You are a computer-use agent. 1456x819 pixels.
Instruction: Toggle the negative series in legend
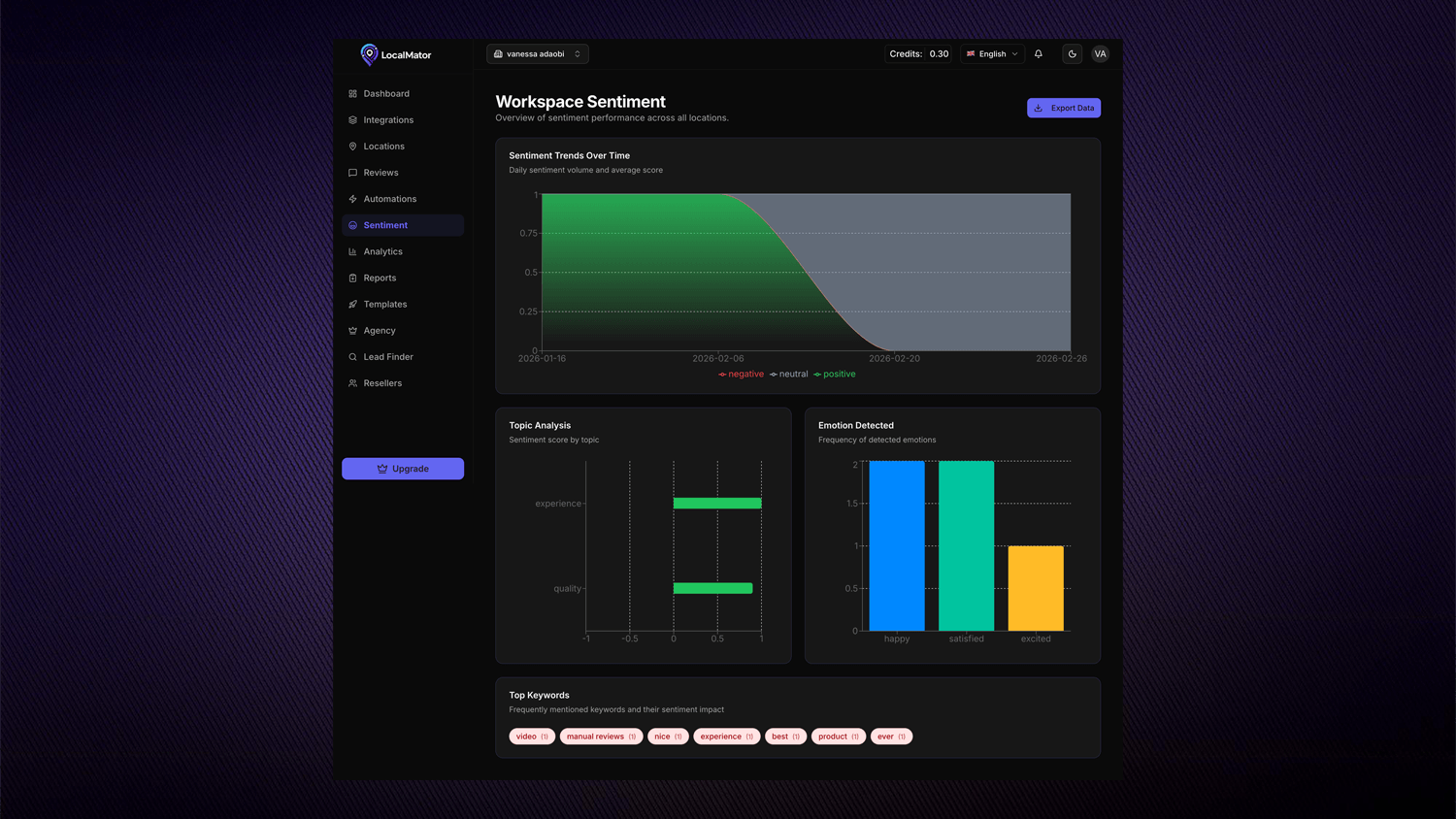pos(742,375)
